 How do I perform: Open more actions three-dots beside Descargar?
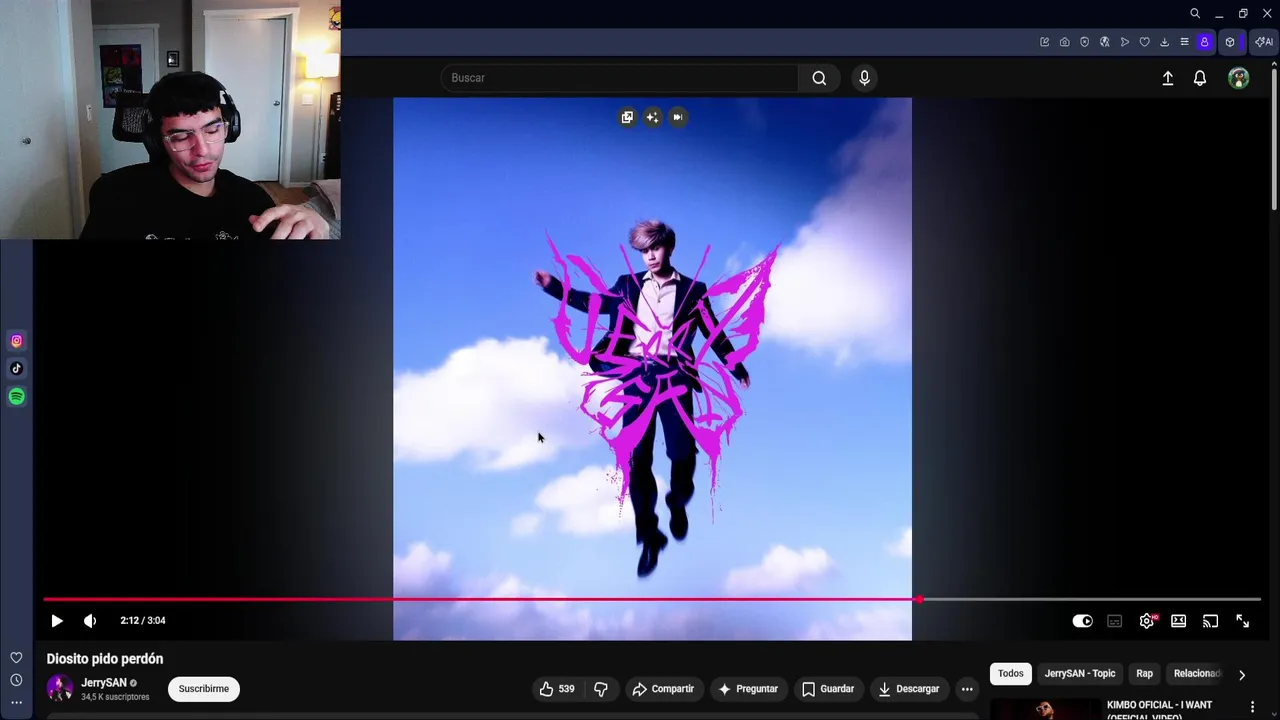(967, 689)
